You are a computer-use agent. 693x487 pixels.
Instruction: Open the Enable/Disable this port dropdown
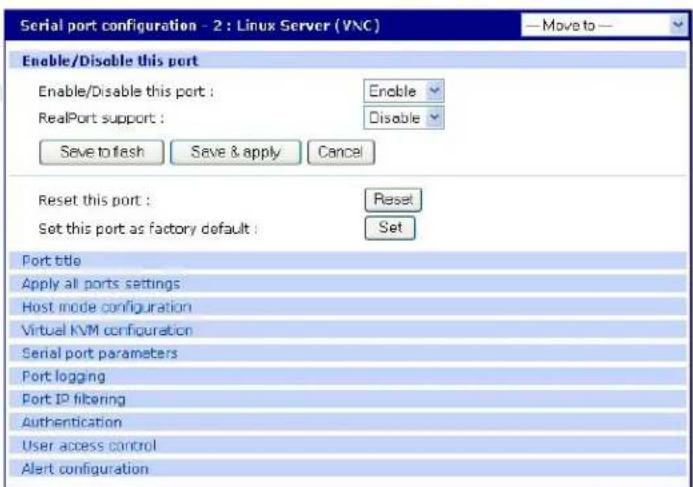(404, 91)
